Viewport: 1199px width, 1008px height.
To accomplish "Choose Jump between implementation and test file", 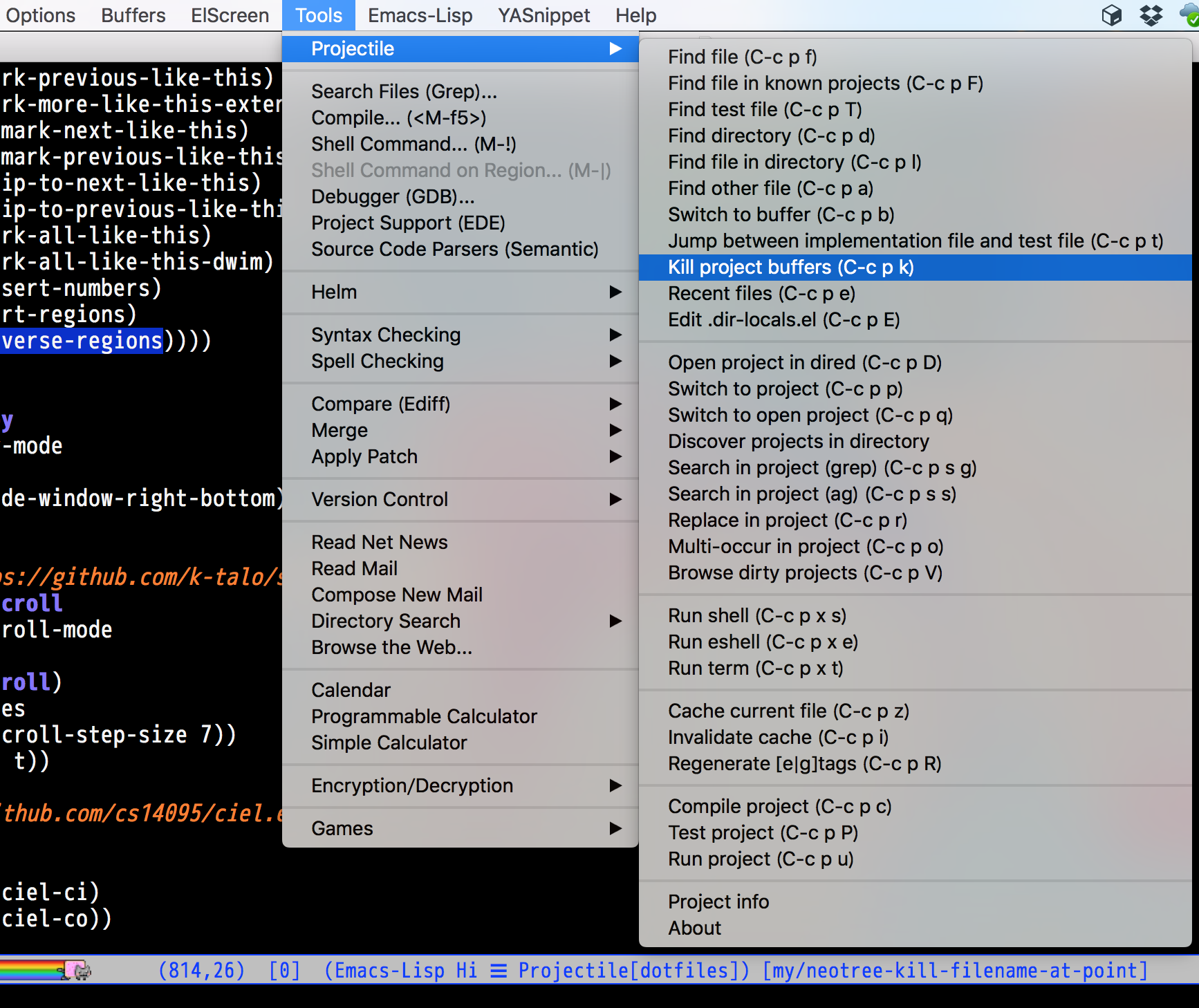I will pos(915,241).
